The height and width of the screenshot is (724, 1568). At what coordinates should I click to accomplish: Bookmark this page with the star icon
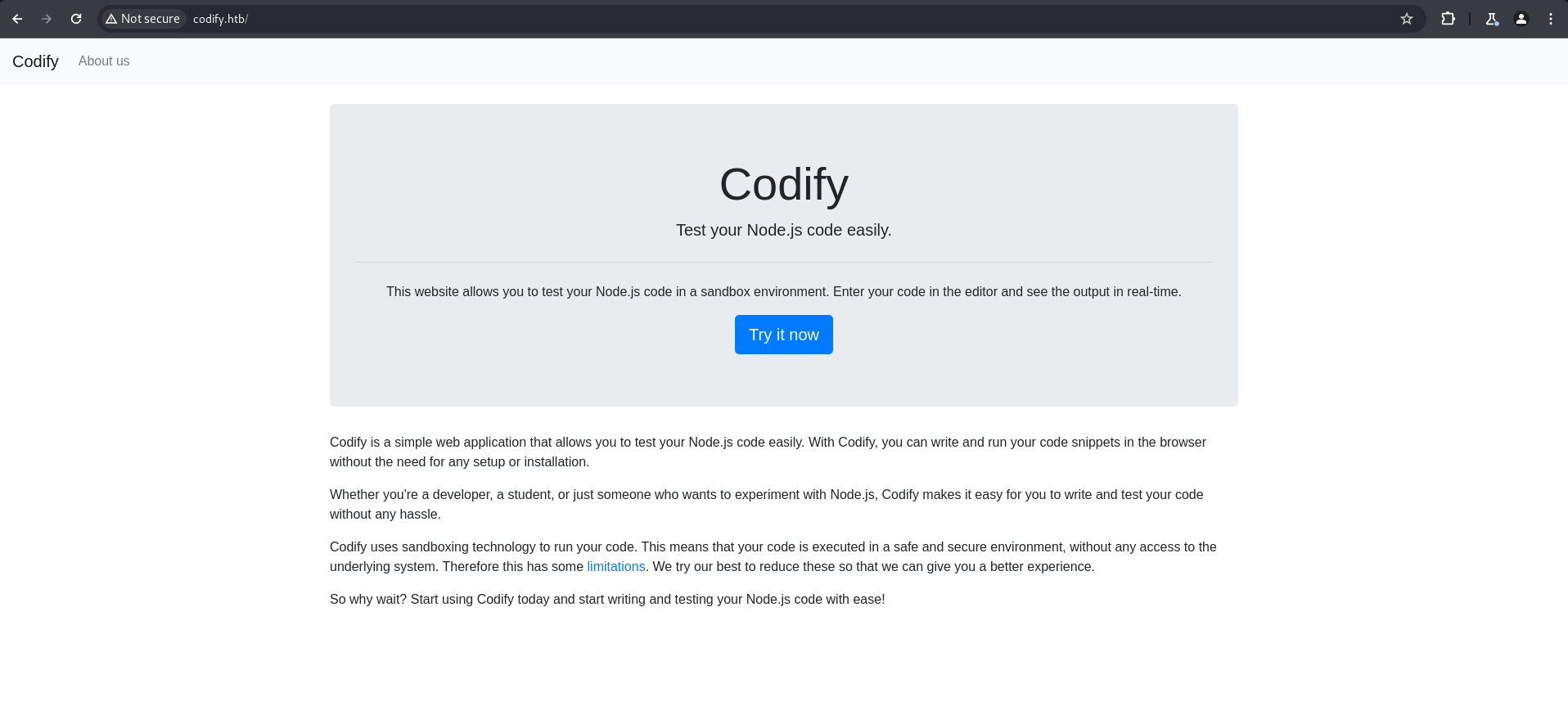coord(1406,19)
